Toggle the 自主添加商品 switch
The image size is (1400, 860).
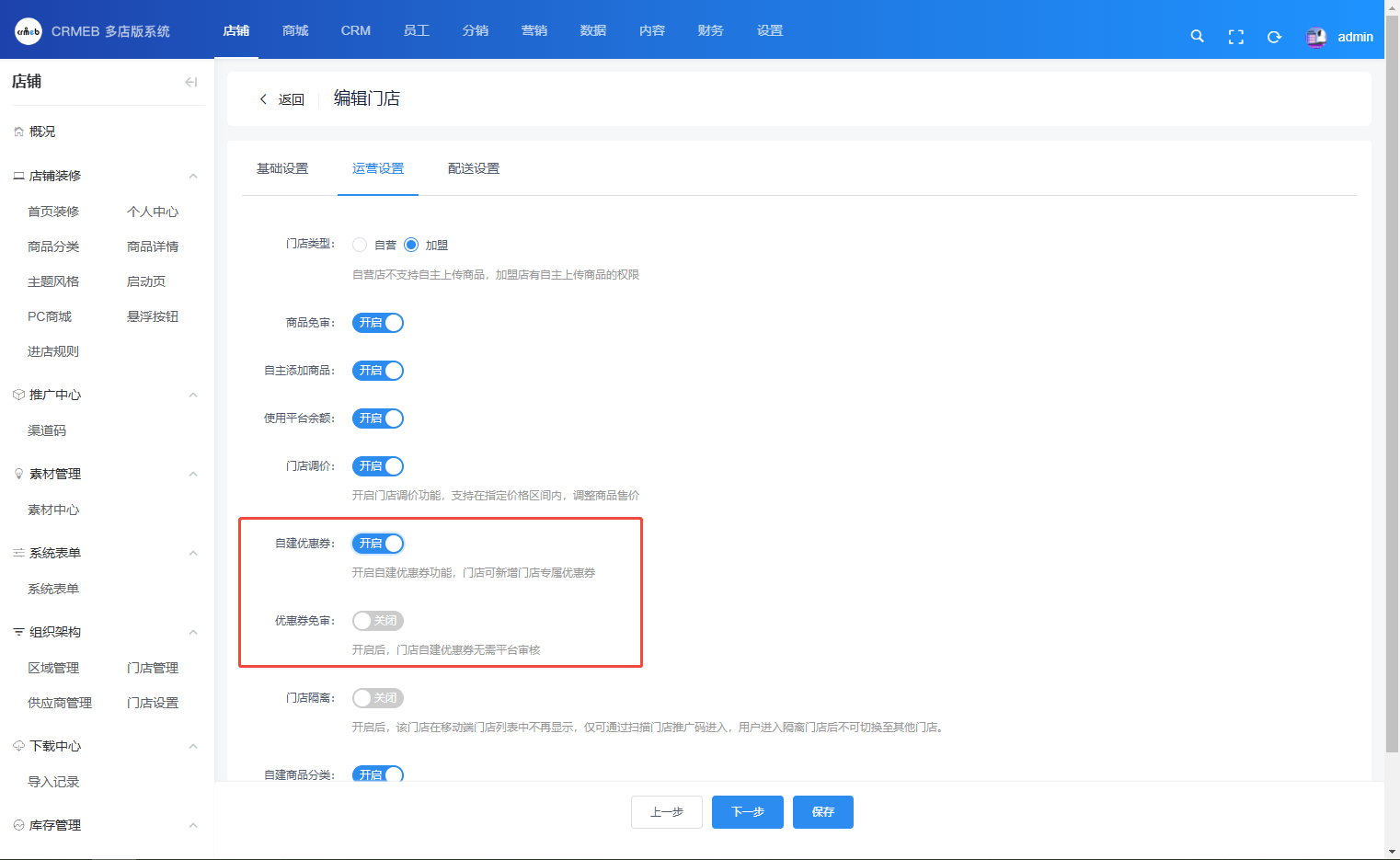[x=378, y=371]
